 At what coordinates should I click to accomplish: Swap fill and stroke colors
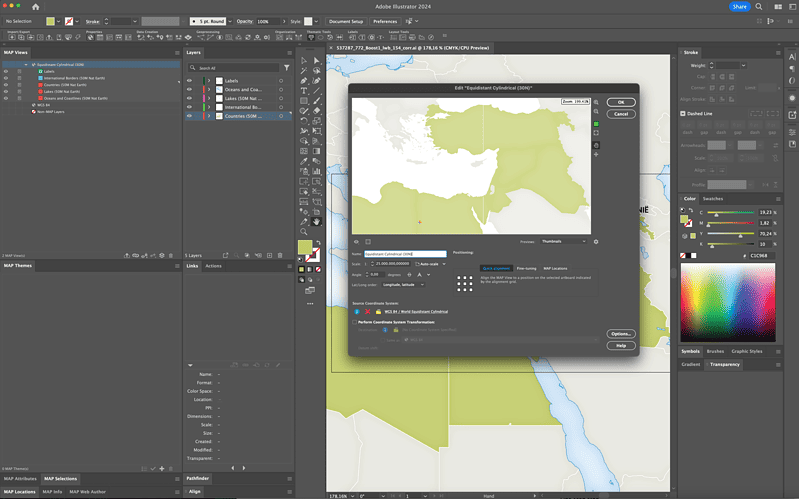click(x=318, y=243)
